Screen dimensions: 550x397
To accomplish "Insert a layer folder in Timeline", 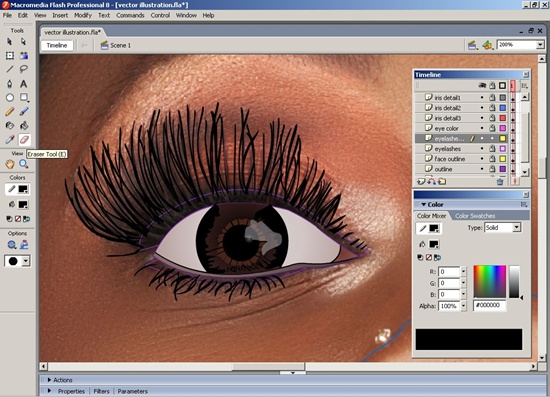I will 442,181.
